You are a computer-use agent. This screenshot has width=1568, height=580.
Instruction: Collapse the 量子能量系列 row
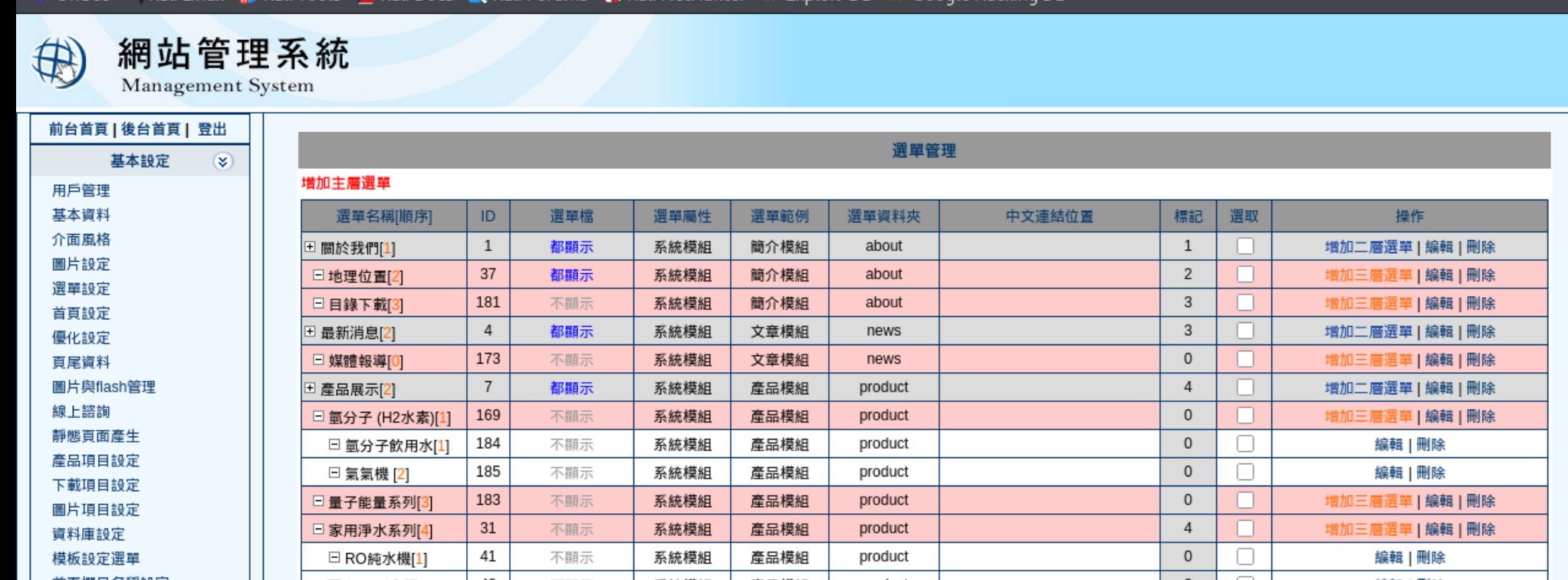coord(318,501)
